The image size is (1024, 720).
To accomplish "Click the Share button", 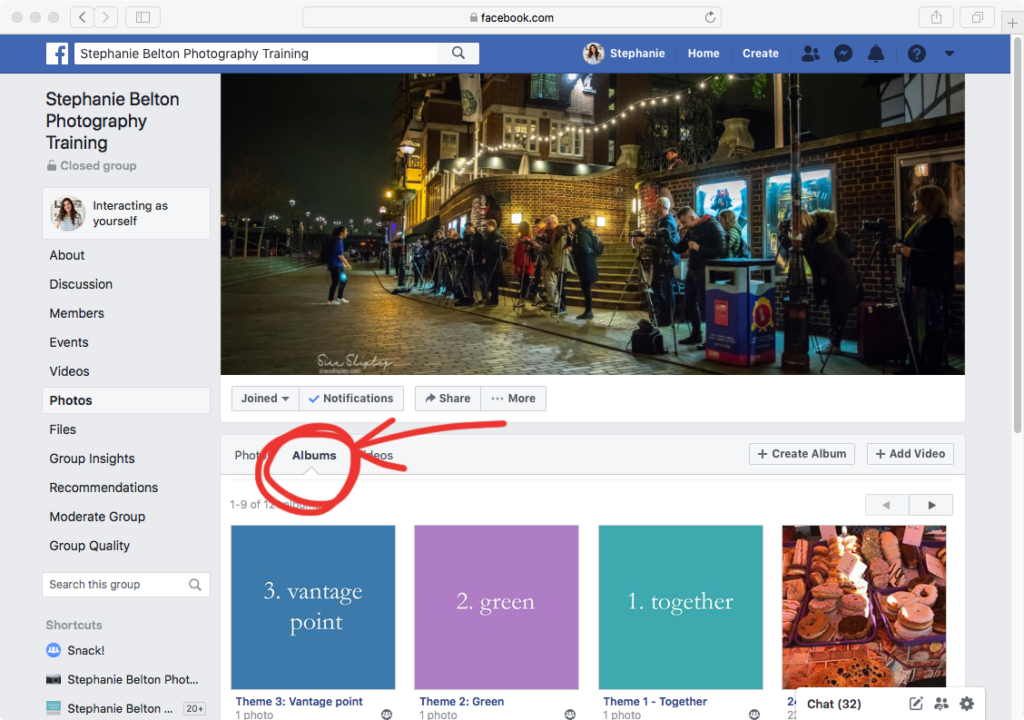I will point(447,399).
